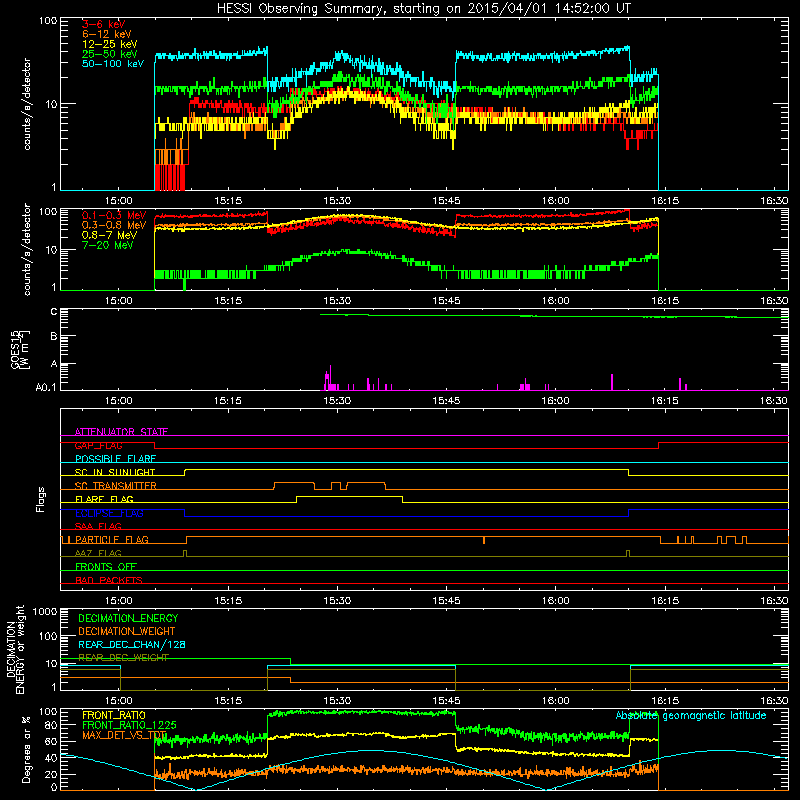Click the FRONT_RATIO legend label

pos(114,715)
